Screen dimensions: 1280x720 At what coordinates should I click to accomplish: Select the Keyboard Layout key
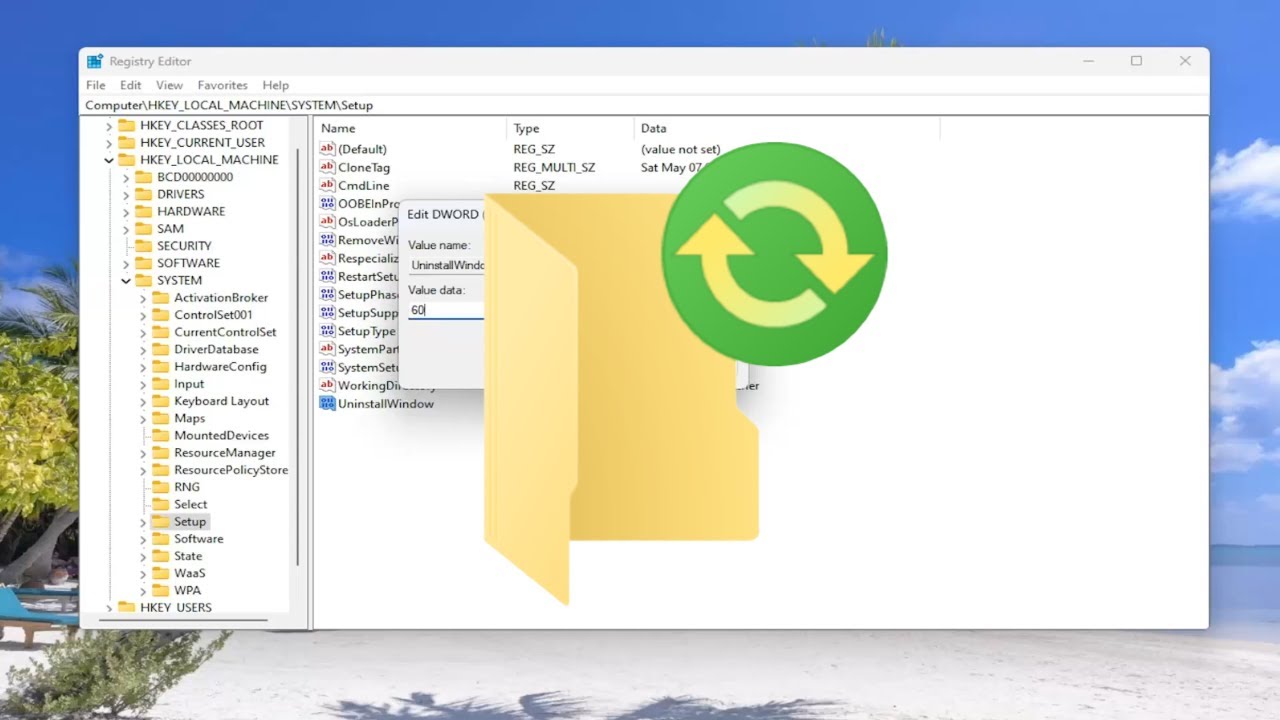click(221, 401)
